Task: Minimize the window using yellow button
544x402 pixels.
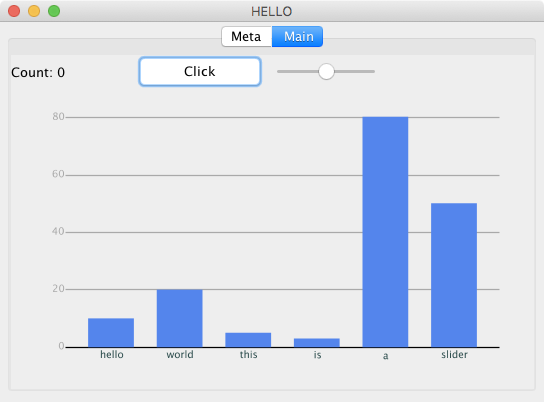Action: tap(34, 11)
